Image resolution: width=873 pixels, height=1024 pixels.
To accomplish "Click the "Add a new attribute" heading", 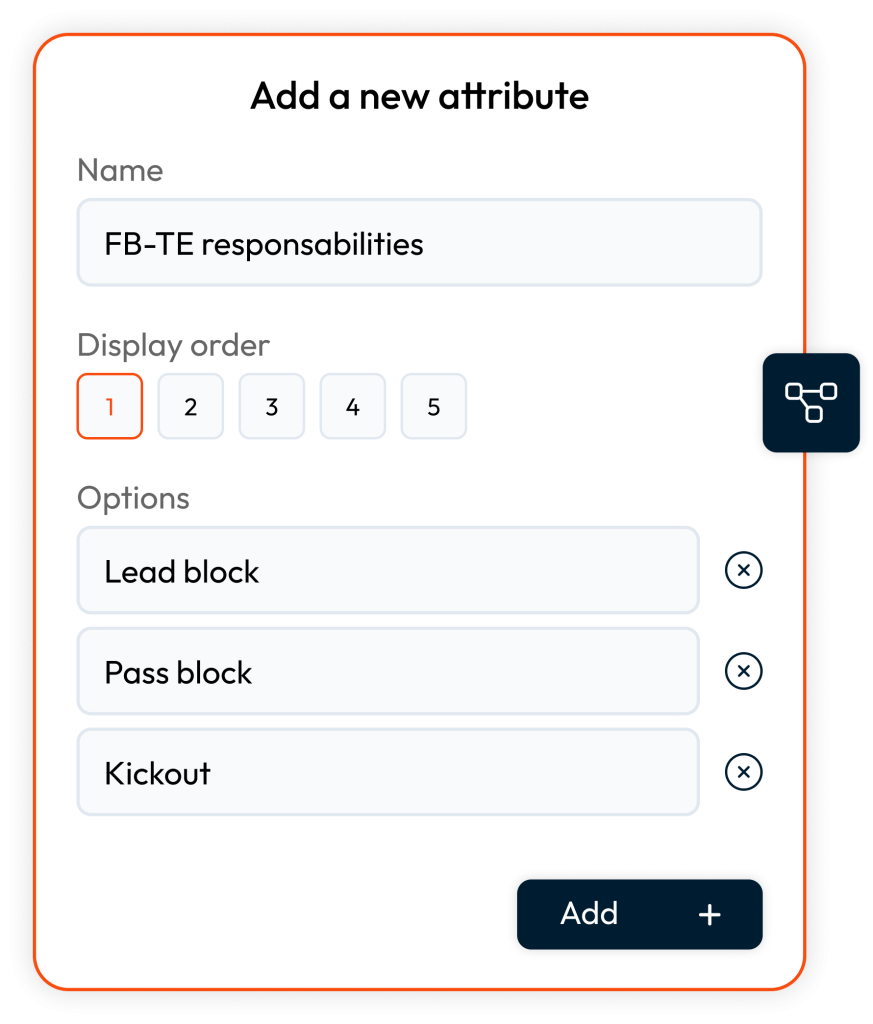I will (x=419, y=96).
